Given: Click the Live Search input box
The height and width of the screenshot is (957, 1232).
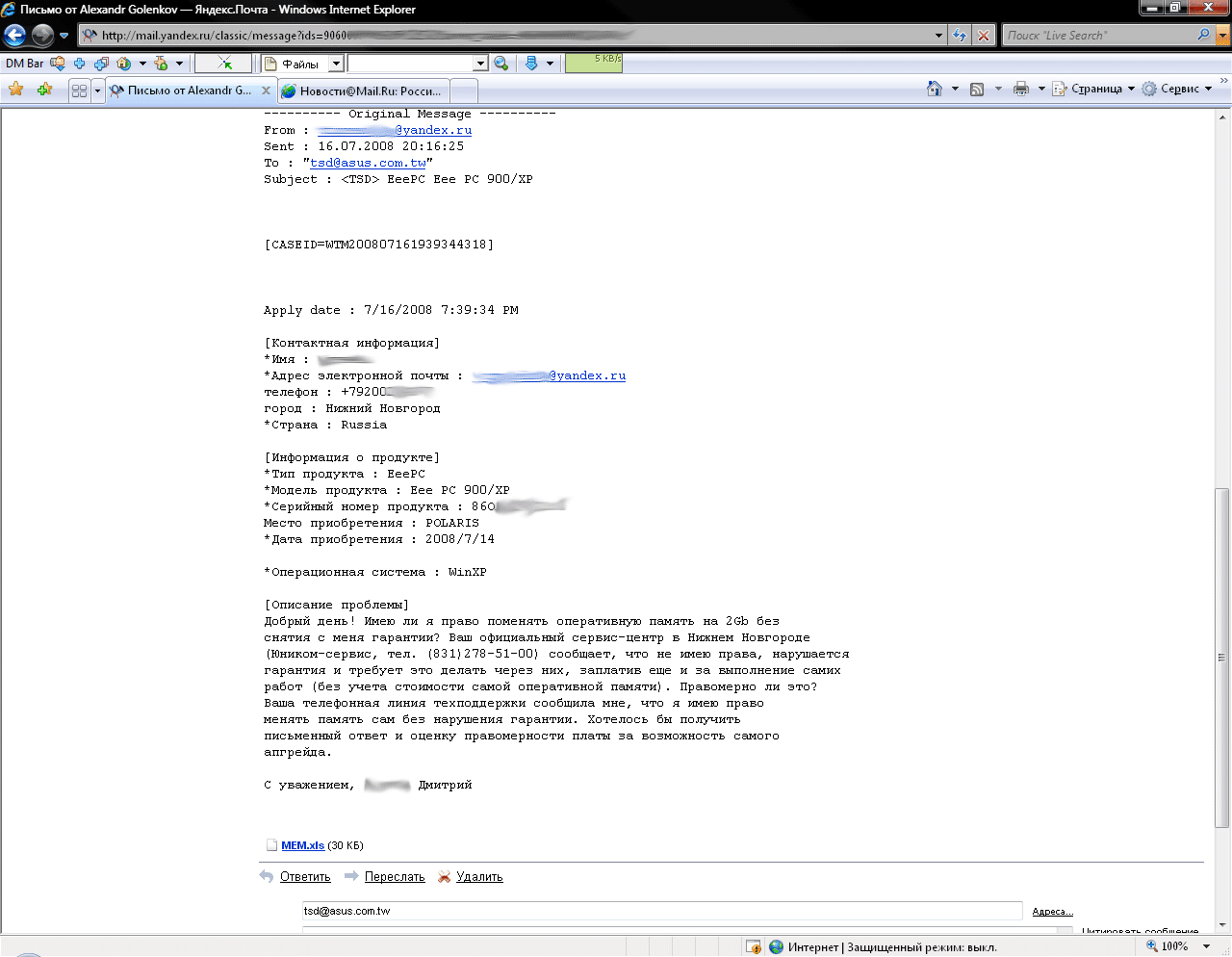Looking at the screenshot, I should [x=1098, y=36].
